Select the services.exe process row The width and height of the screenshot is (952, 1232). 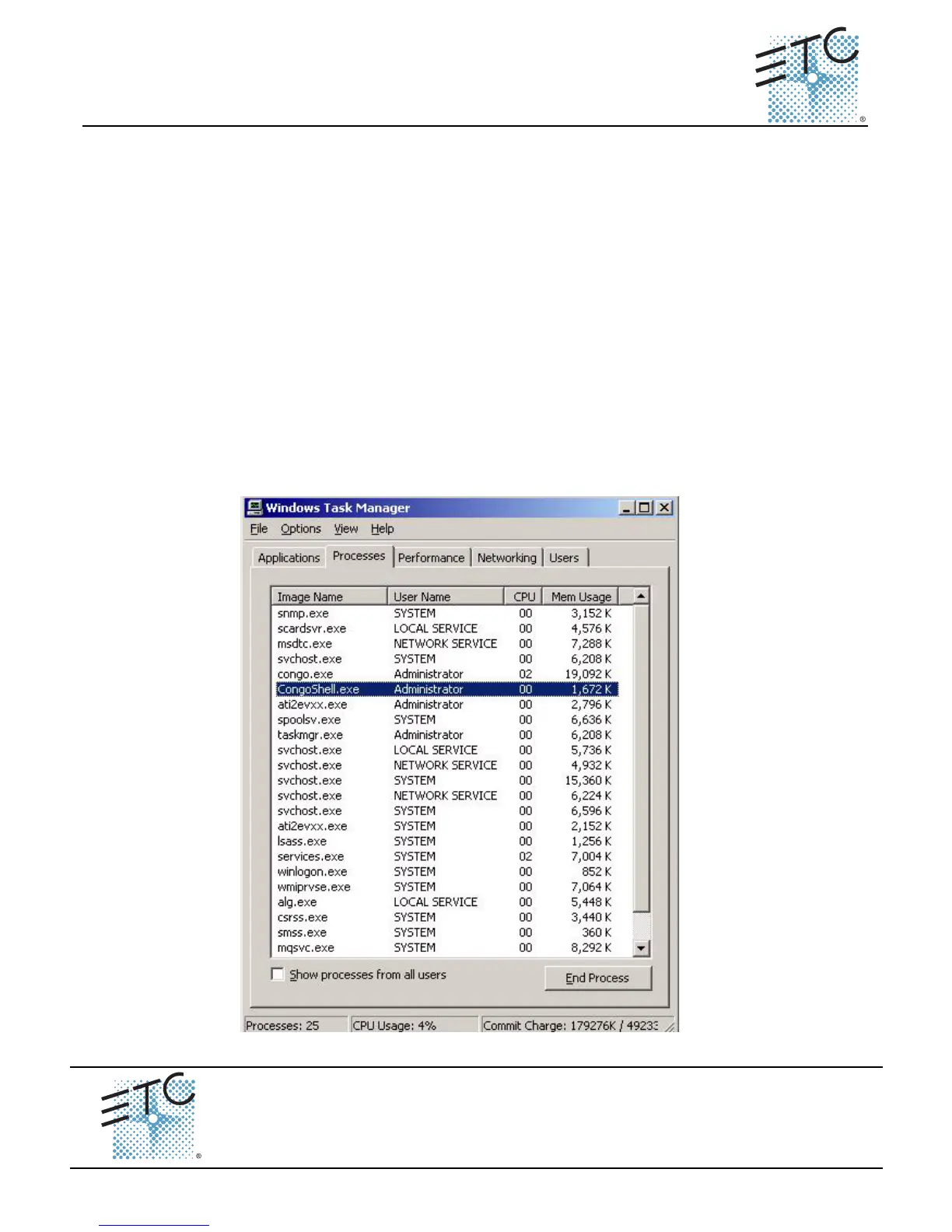point(445,856)
